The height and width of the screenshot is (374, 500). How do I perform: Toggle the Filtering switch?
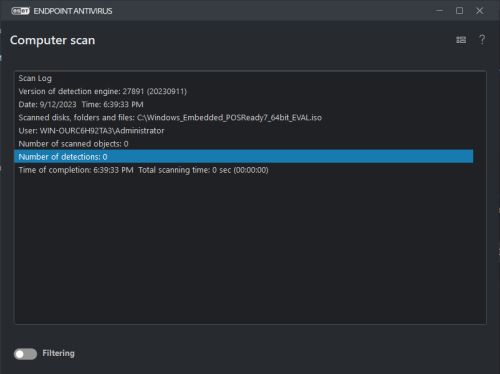(x=25, y=354)
